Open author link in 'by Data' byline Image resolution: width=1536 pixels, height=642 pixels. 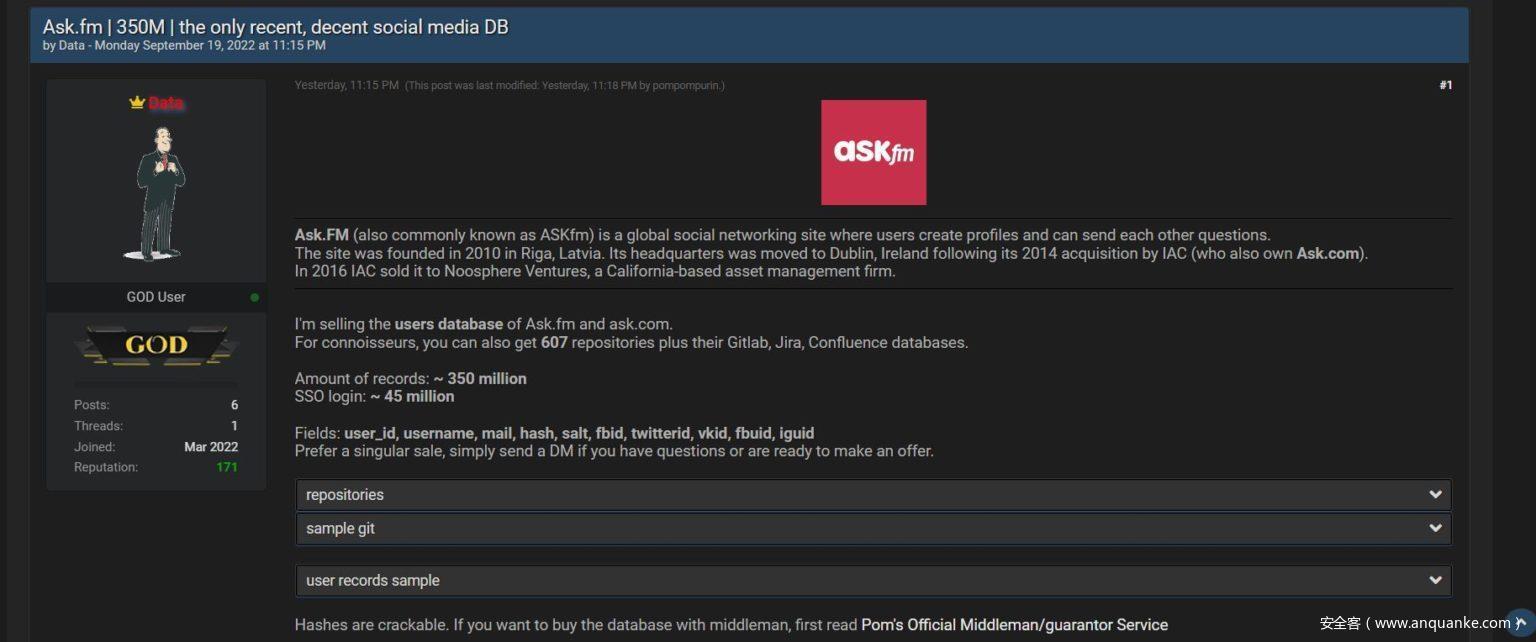tap(71, 46)
